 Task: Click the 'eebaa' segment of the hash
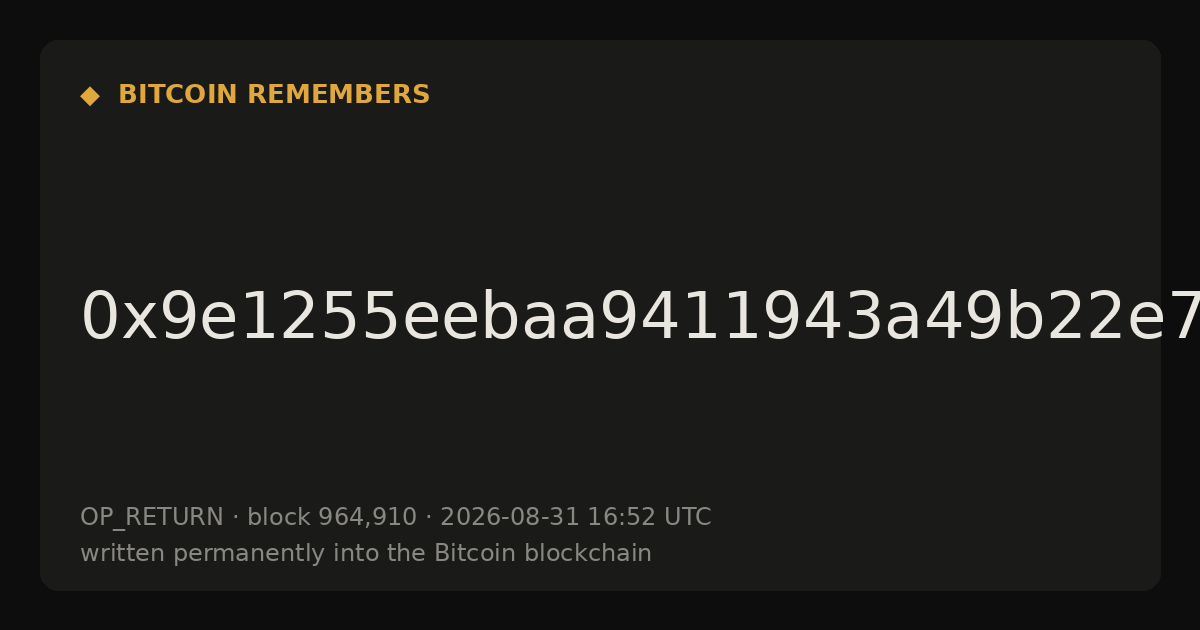pos(499,318)
